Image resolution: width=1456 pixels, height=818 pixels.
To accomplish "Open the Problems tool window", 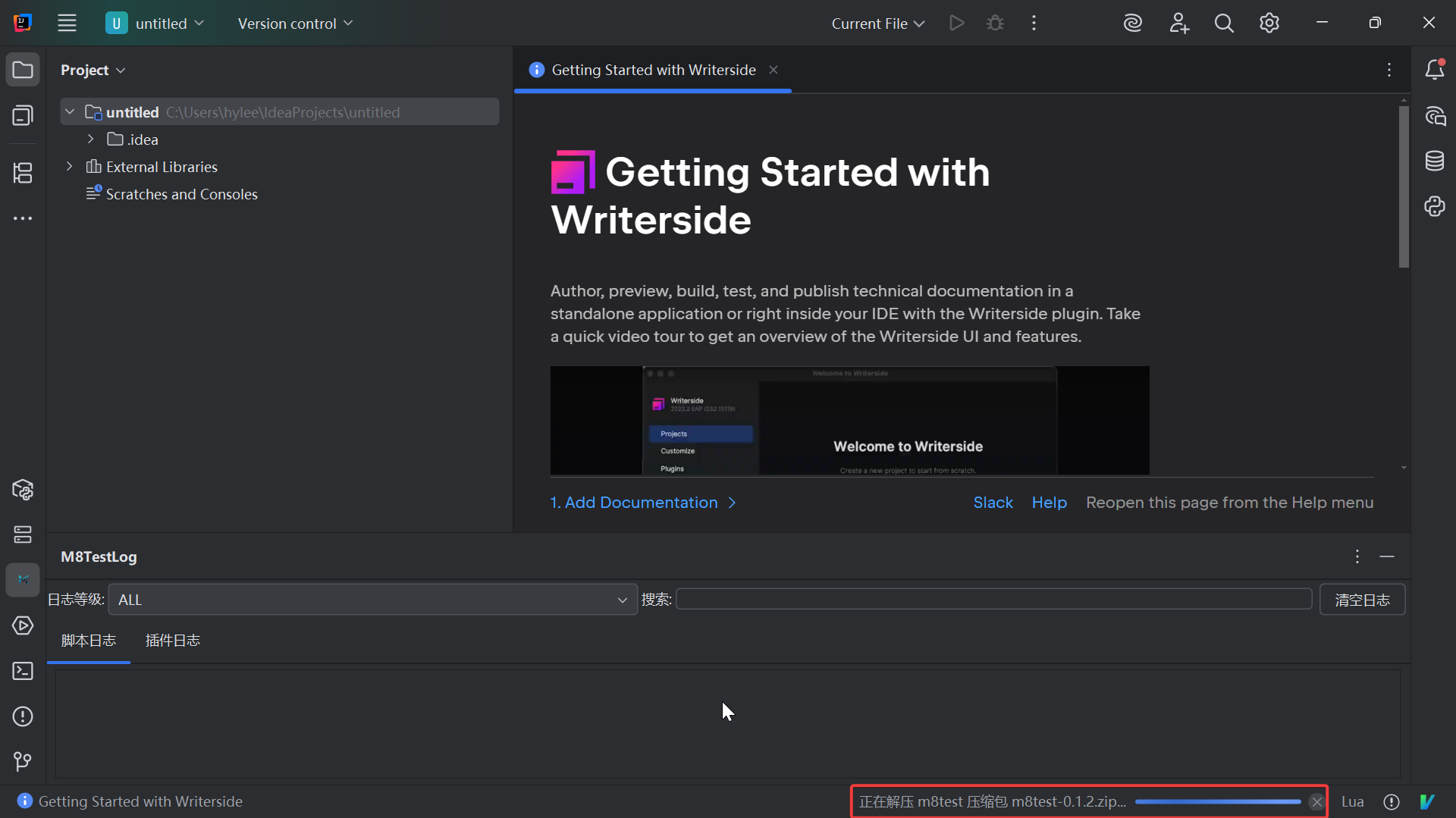I will click(x=23, y=716).
